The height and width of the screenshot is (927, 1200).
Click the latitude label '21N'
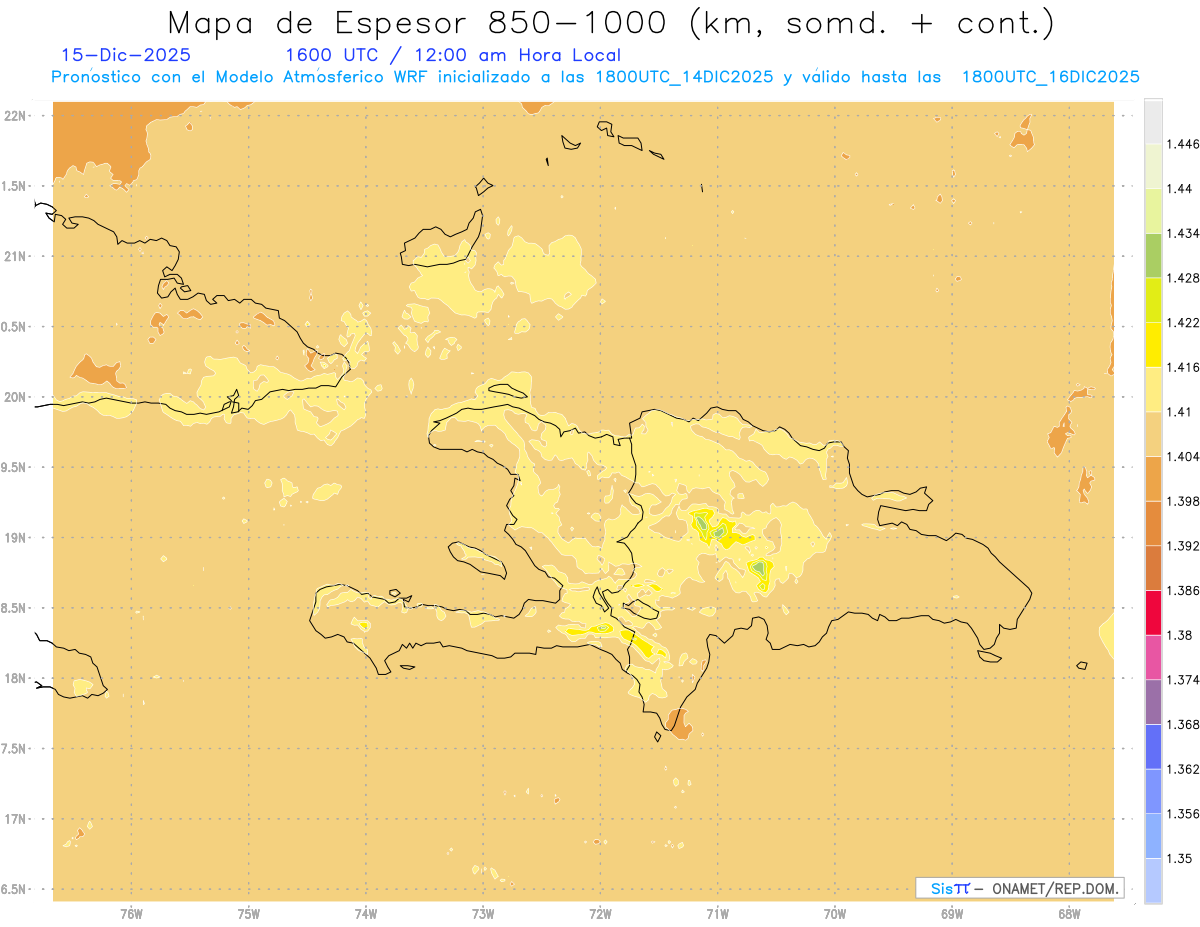click(x=16, y=257)
